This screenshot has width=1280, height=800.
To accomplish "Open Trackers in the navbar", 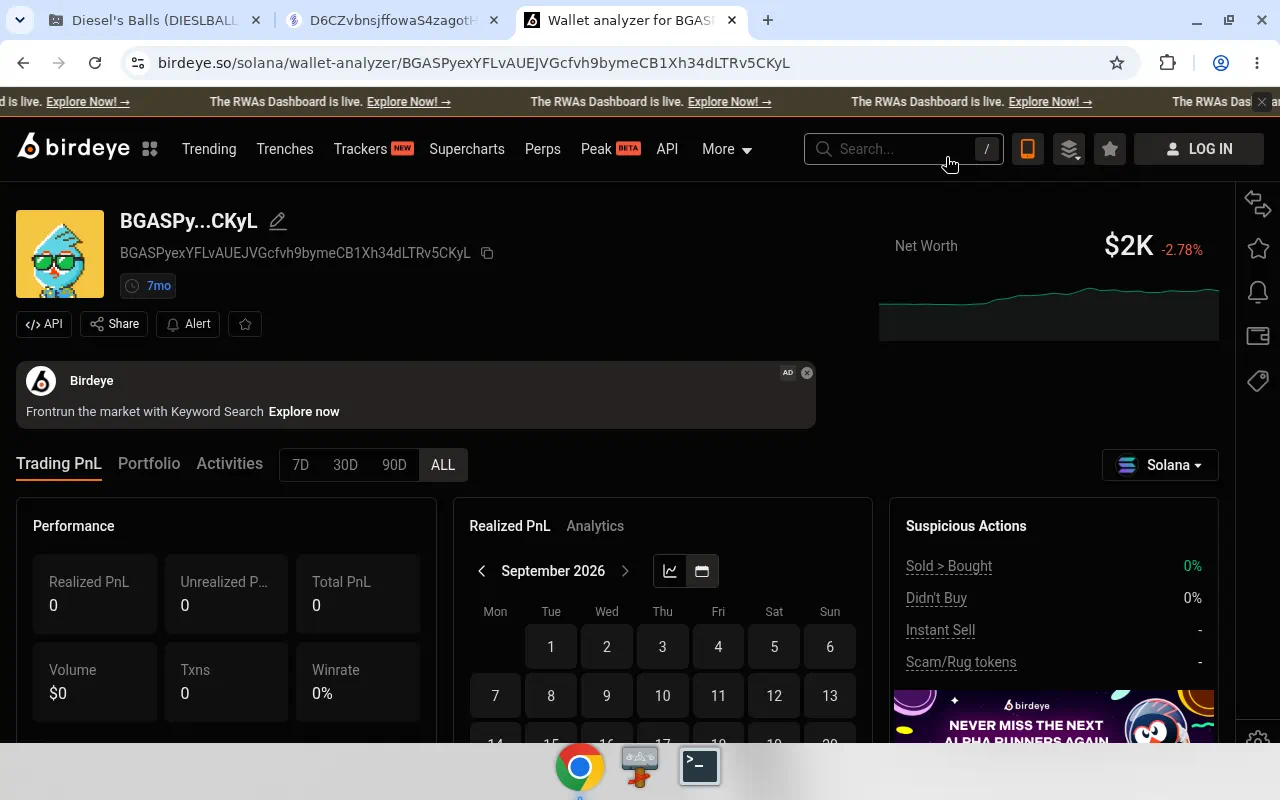I will [373, 149].
